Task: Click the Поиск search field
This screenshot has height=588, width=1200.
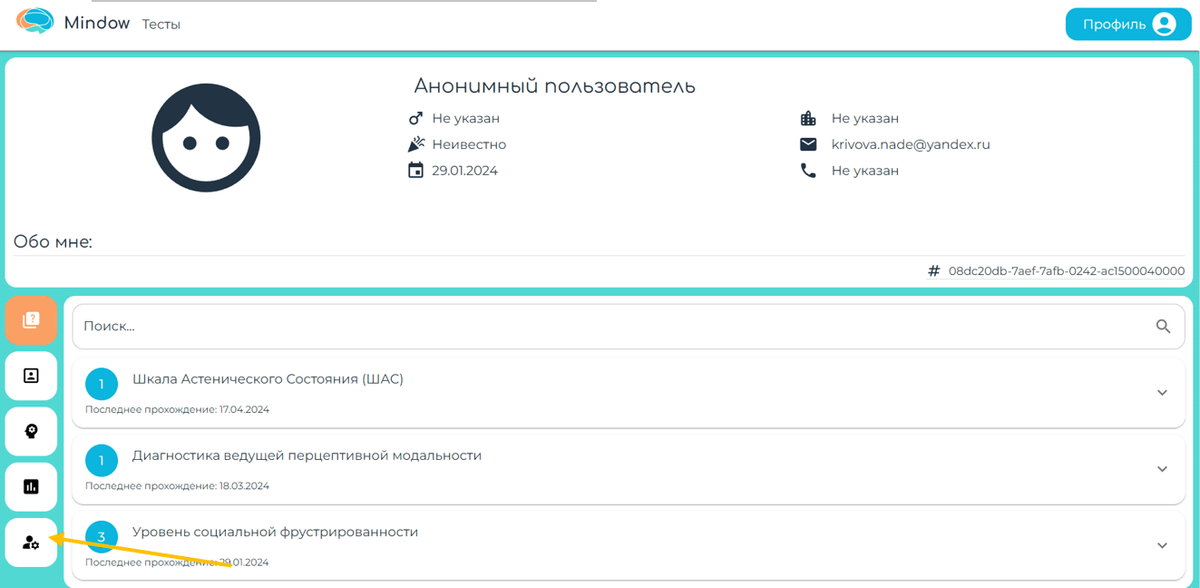Action: tap(628, 326)
